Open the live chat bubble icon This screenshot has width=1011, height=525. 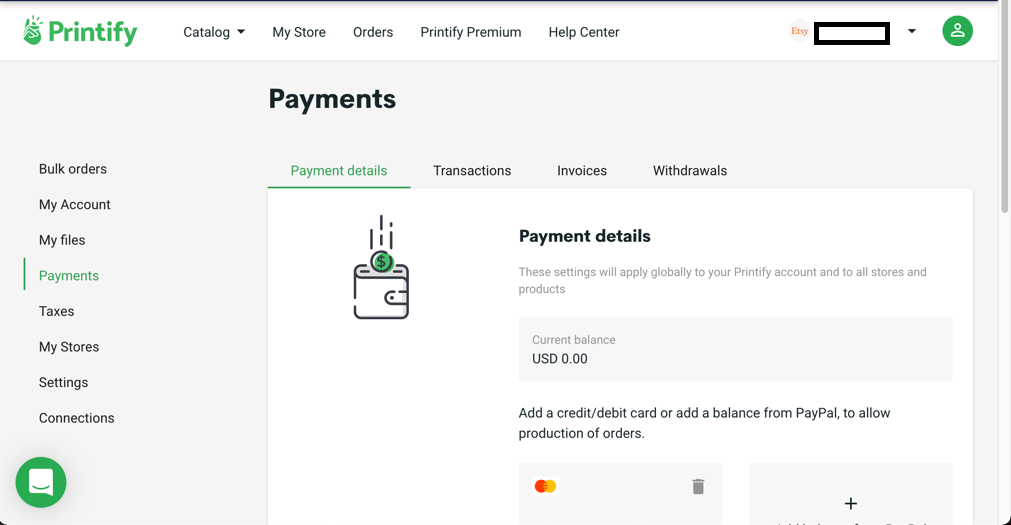[41, 482]
